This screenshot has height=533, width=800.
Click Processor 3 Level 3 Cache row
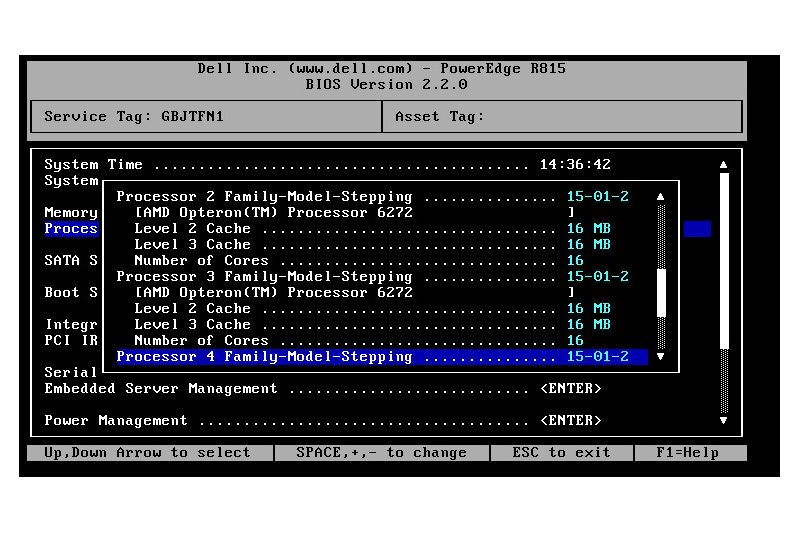point(372,324)
